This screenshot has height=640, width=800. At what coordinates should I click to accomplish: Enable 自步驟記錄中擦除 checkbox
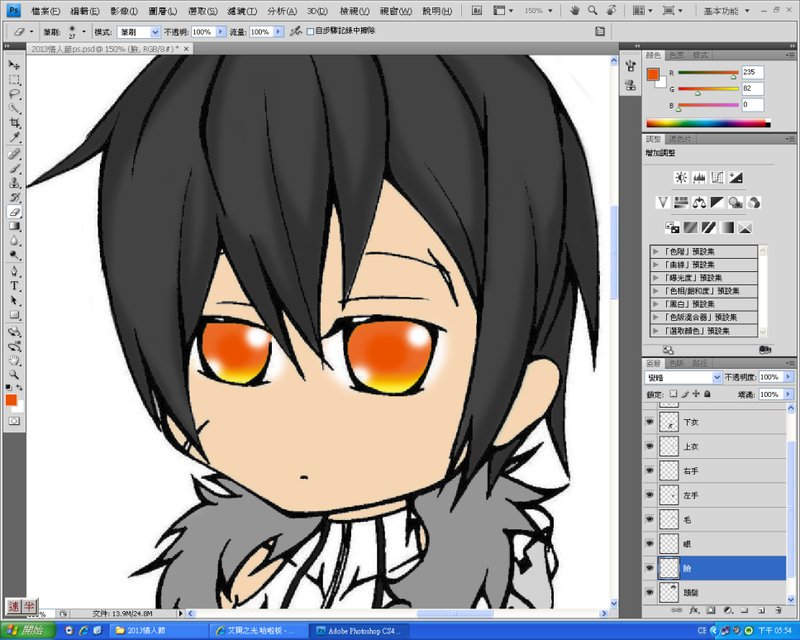point(310,32)
